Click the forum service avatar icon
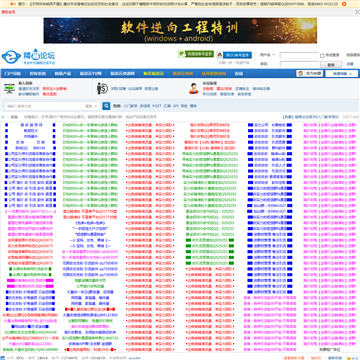This screenshot has width=360, height=360. click(194, 88)
